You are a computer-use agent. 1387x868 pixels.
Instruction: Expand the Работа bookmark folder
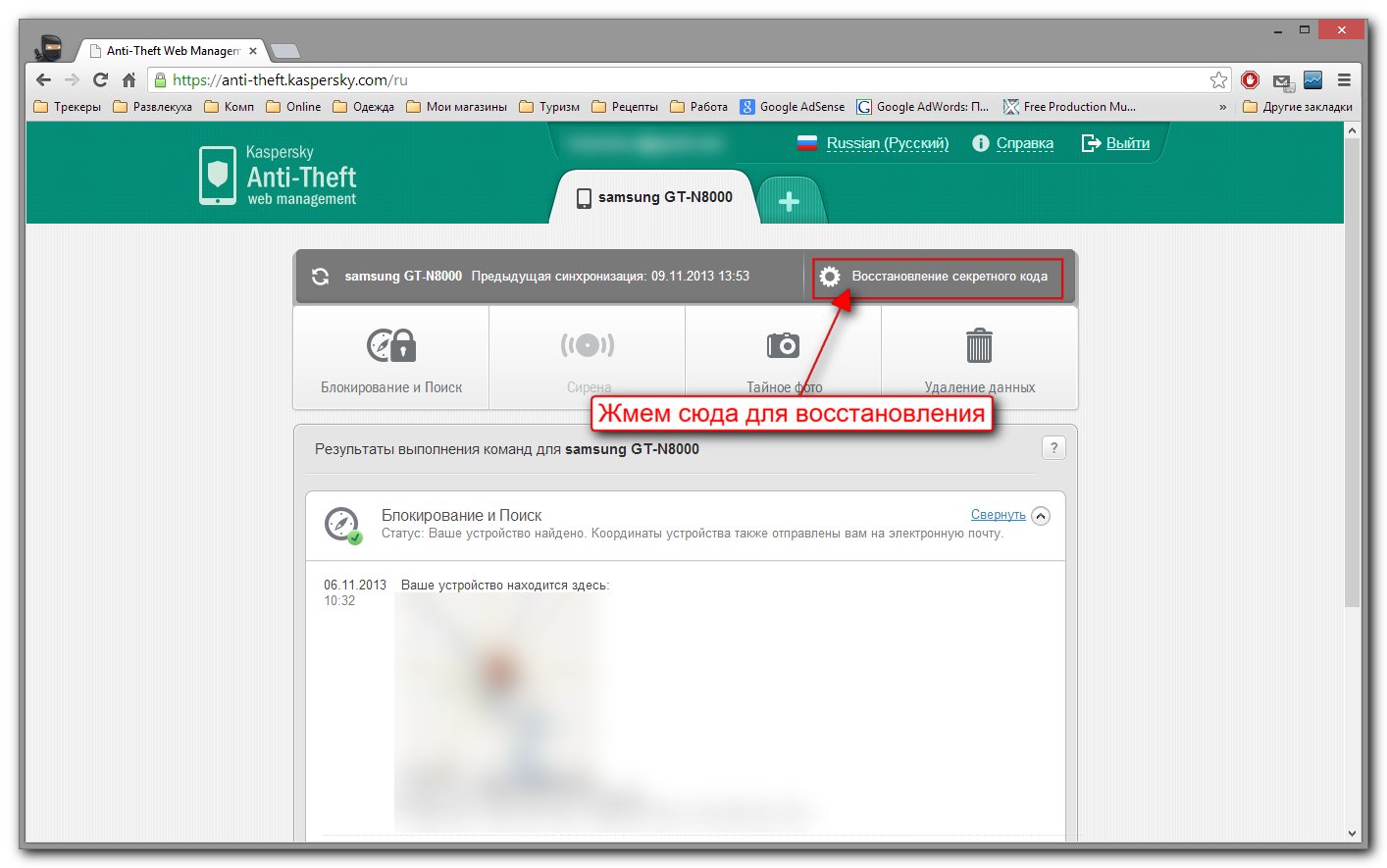[698, 107]
